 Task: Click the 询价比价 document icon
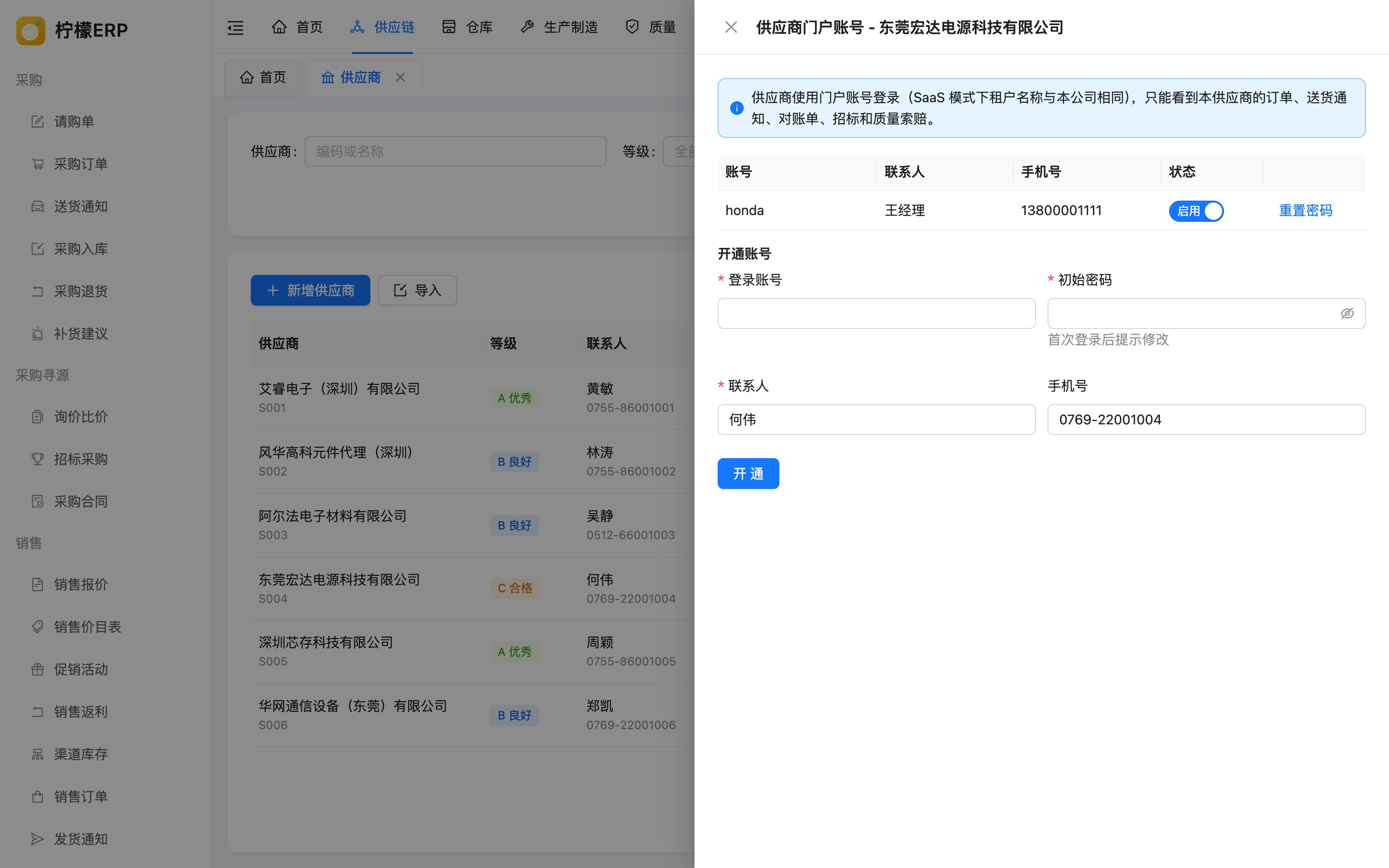click(37, 417)
